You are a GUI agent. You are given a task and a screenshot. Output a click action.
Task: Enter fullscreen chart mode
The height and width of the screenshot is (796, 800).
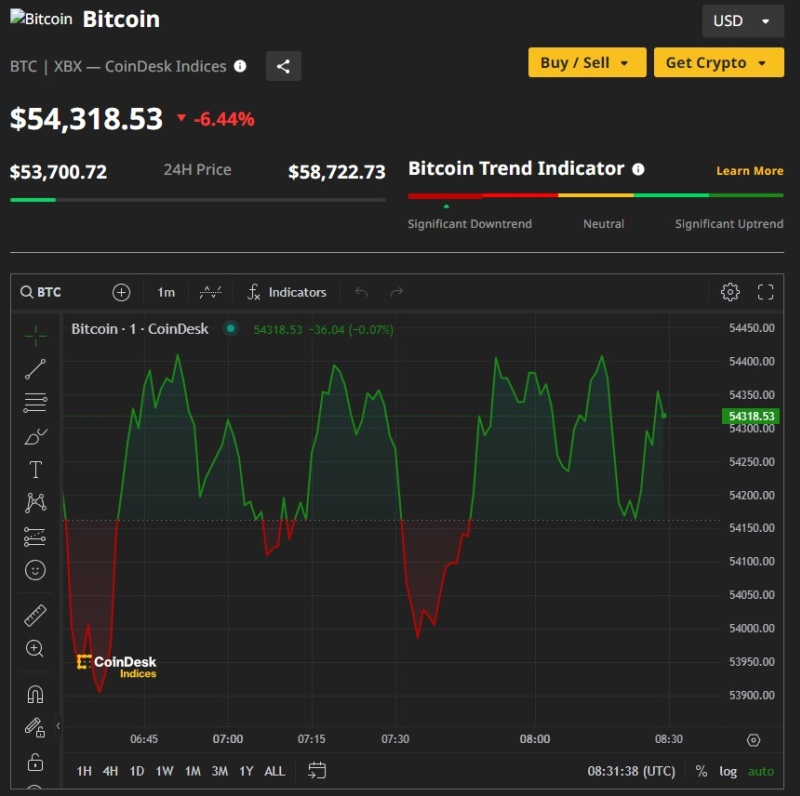click(x=766, y=292)
